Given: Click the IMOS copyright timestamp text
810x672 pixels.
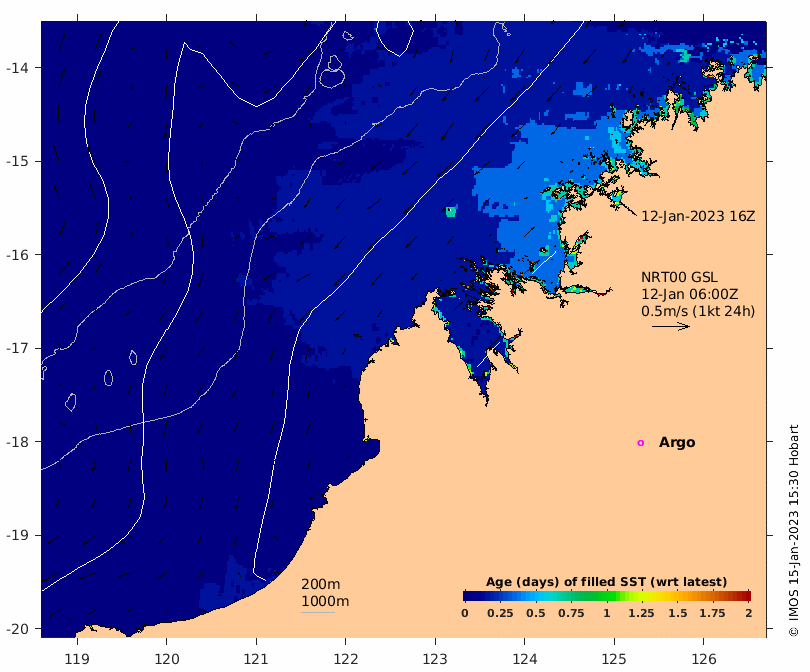Looking at the screenshot, I should pos(794,530).
